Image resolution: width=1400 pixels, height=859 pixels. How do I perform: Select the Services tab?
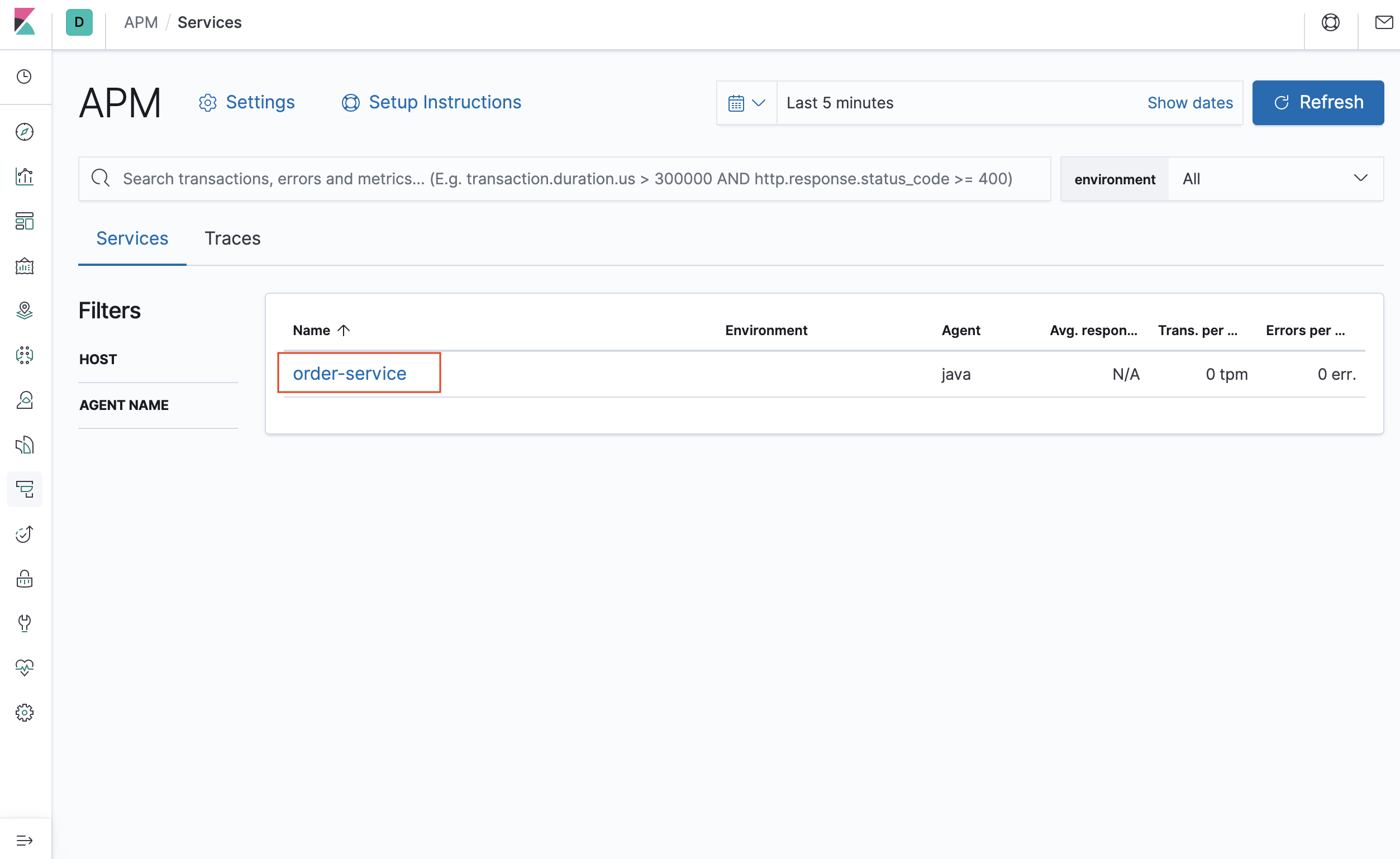coord(132,238)
